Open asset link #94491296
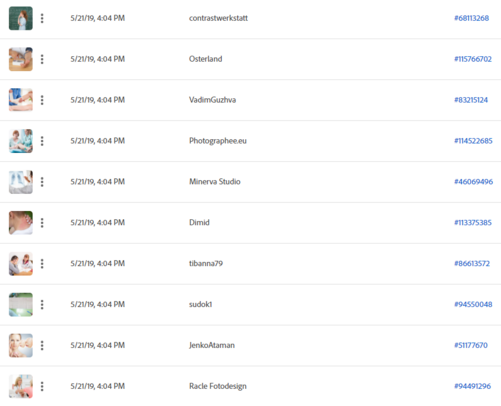Screen dimensions: 501x406 472,386
